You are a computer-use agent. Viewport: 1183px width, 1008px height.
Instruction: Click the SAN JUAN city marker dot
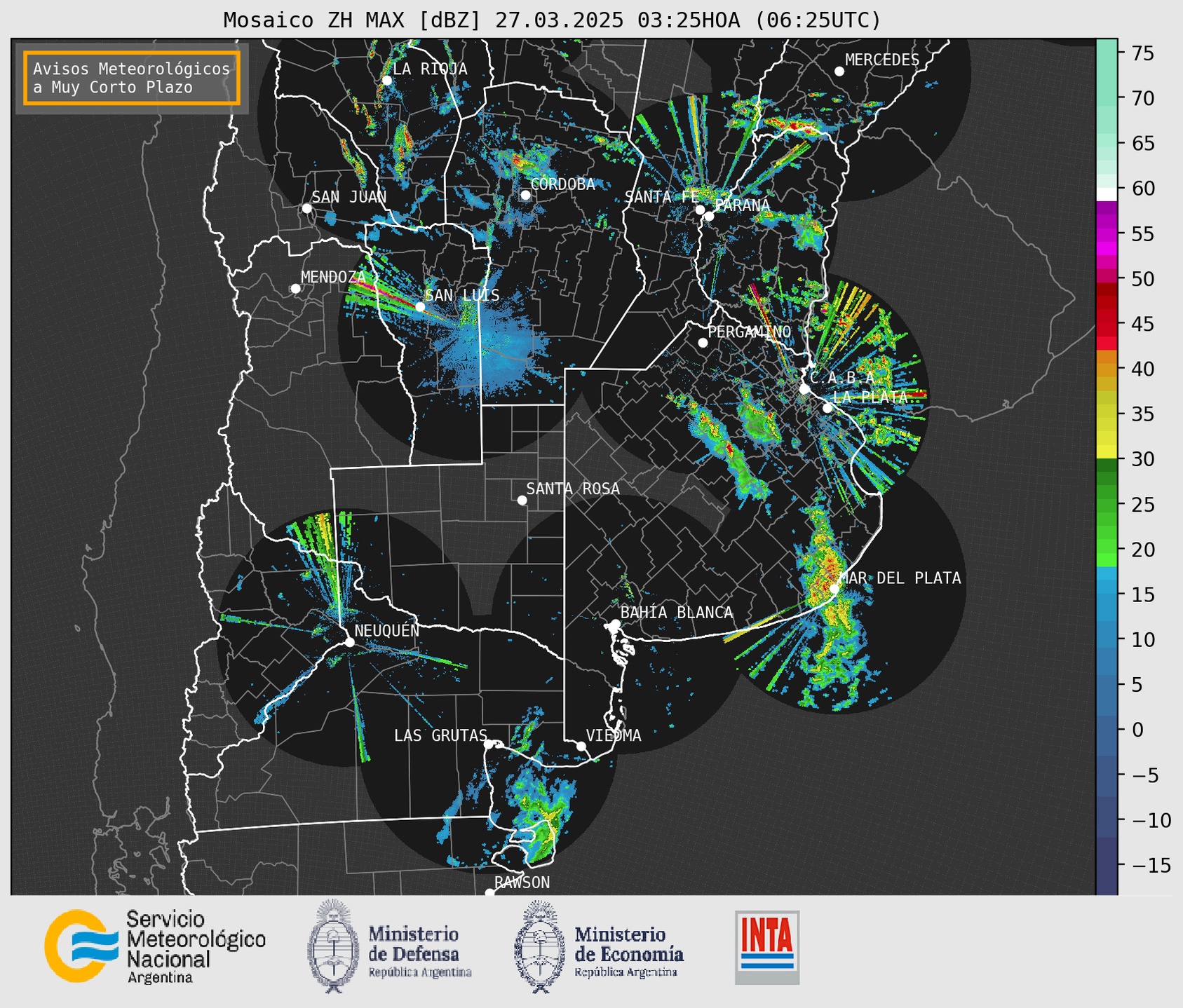tap(306, 208)
